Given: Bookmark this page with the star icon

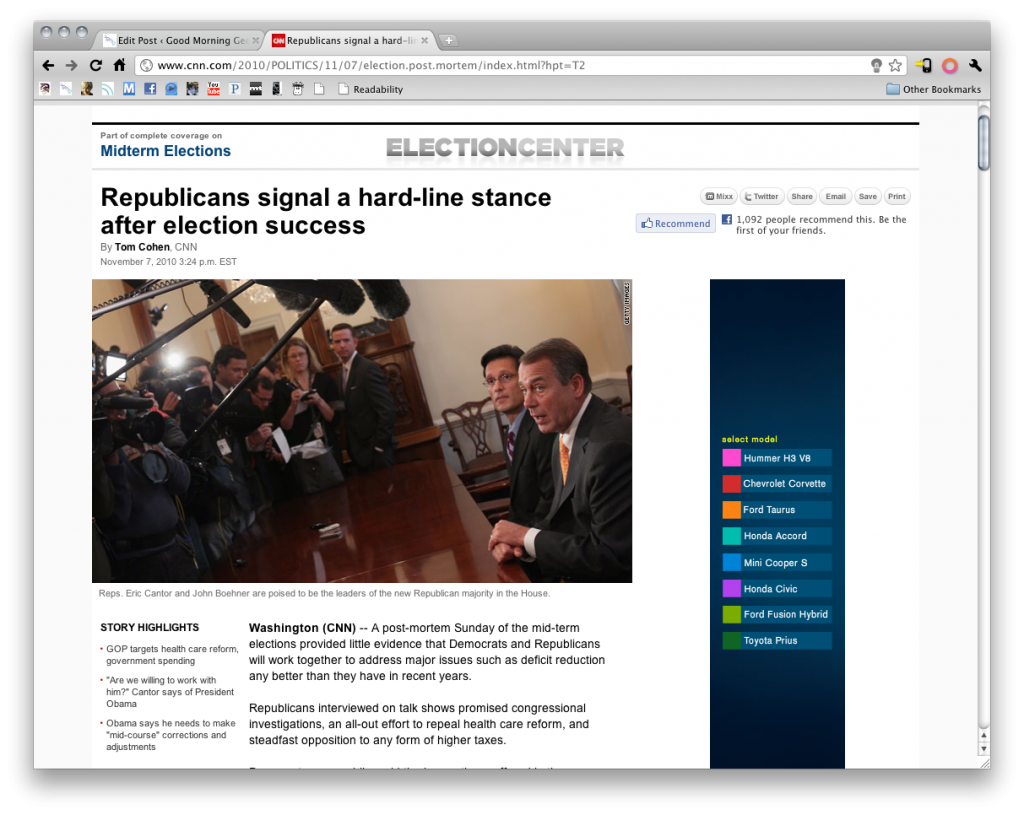Looking at the screenshot, I should click(x=895, y=65).
